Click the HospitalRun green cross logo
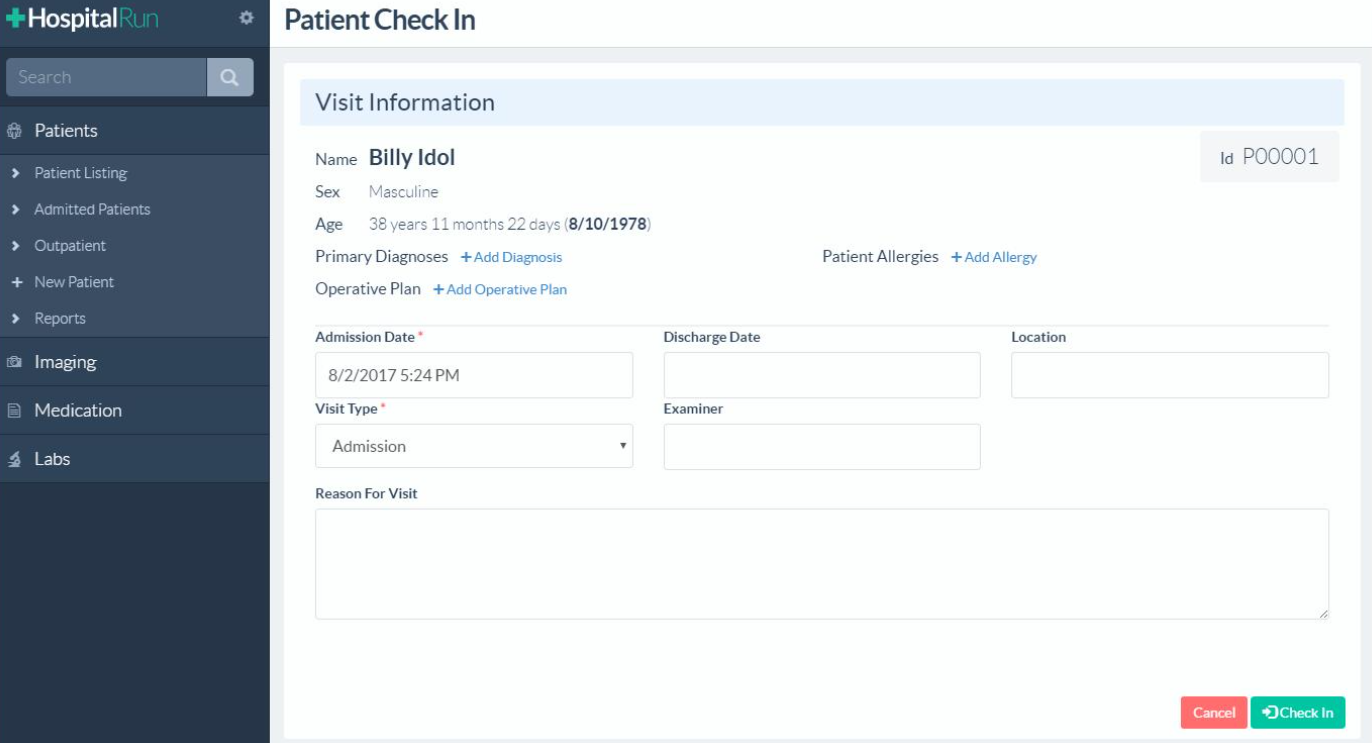The width and height of the screenshot is (1372, 743). [15, 19]
